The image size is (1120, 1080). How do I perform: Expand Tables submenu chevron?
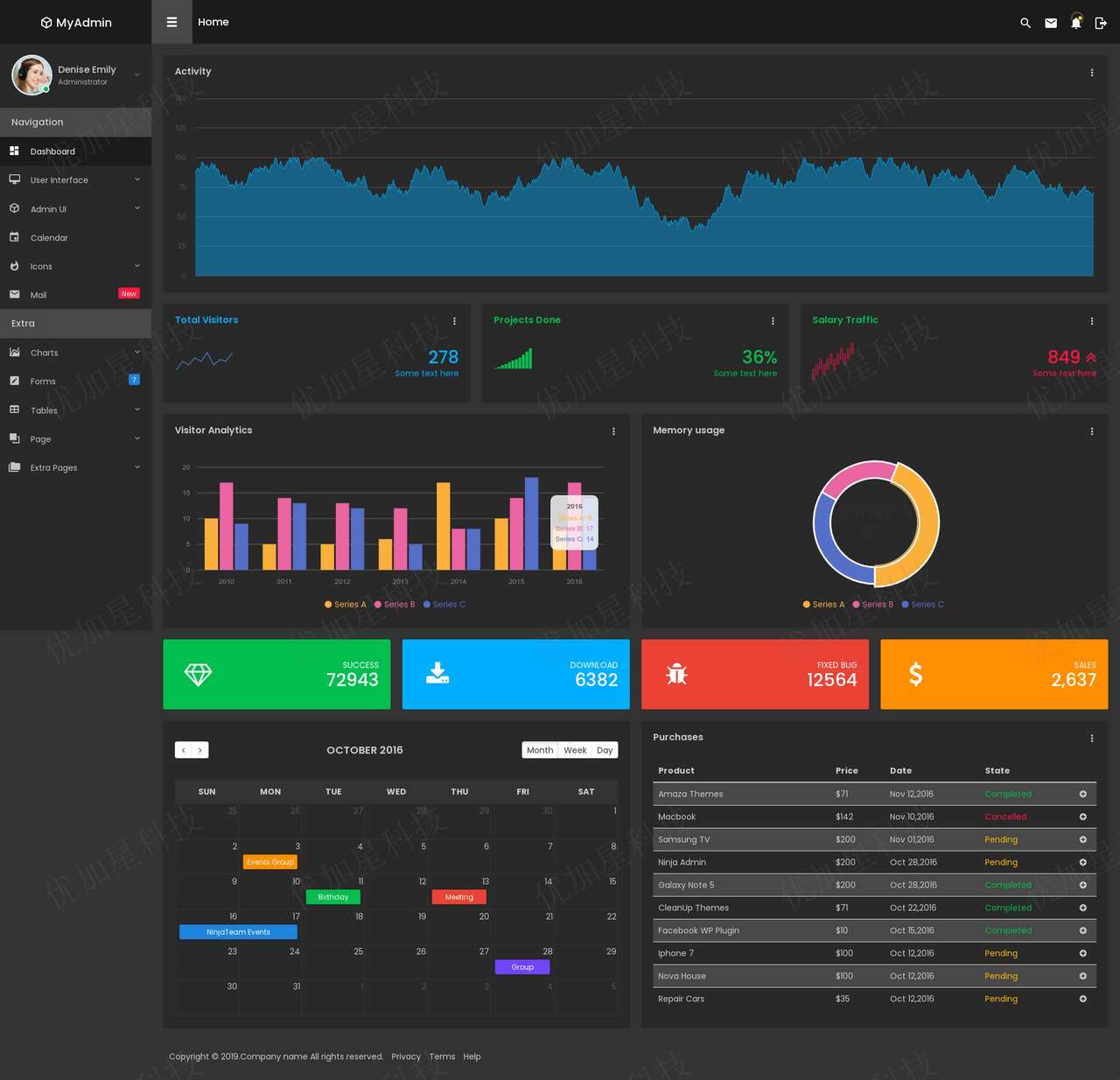point(137,410)
